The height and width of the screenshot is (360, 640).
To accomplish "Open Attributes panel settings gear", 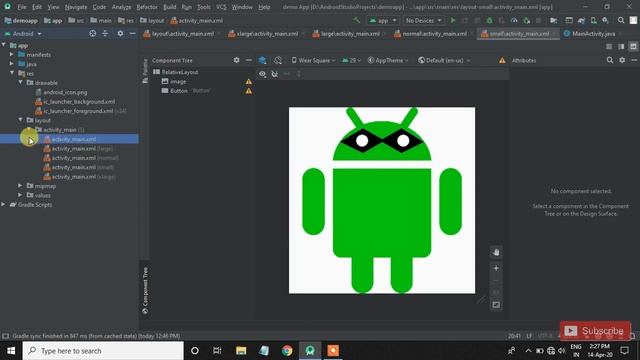I will pyautogui.click(x=622, y=60).
